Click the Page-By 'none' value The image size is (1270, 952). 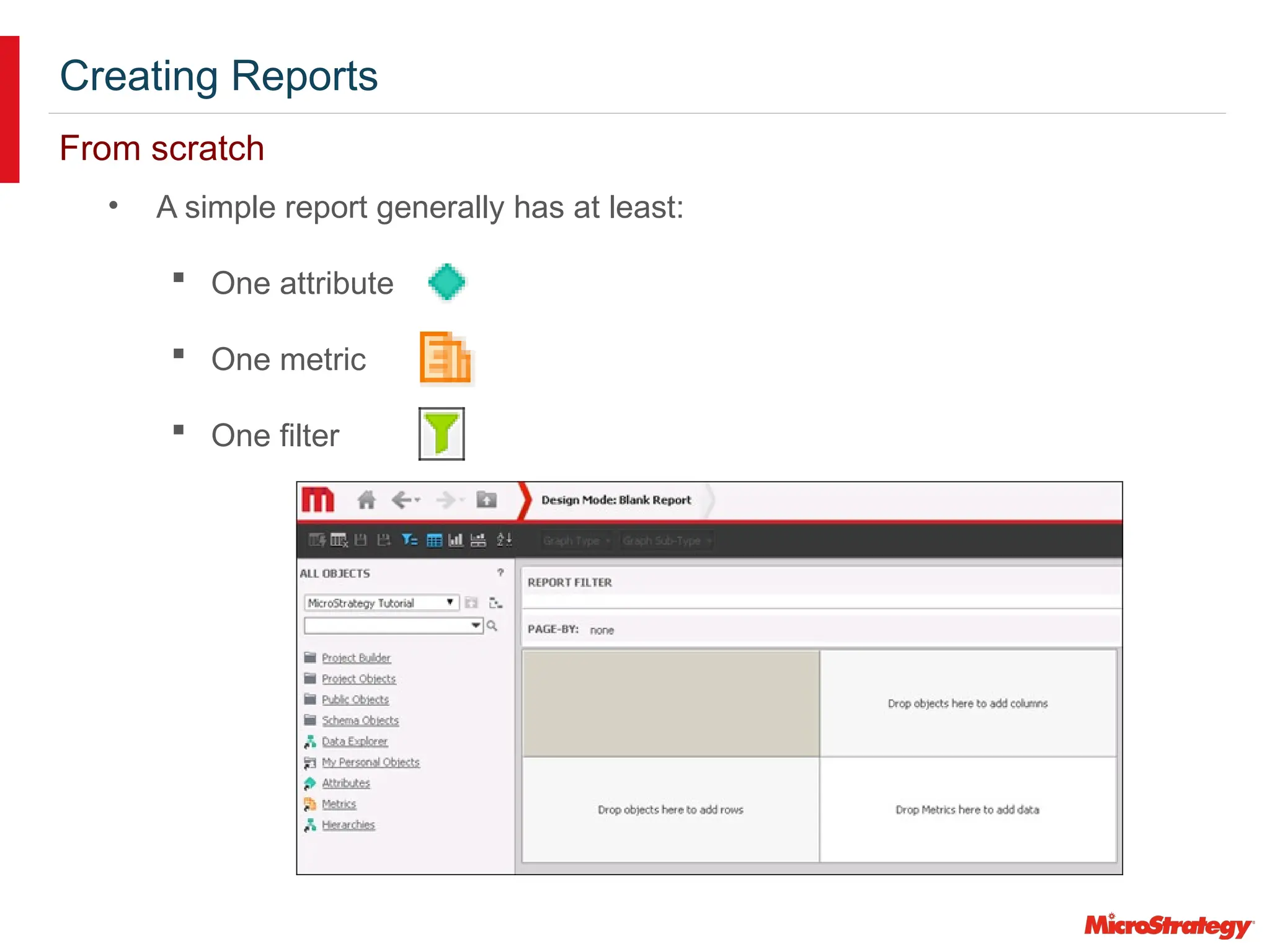tap(602, 630)
